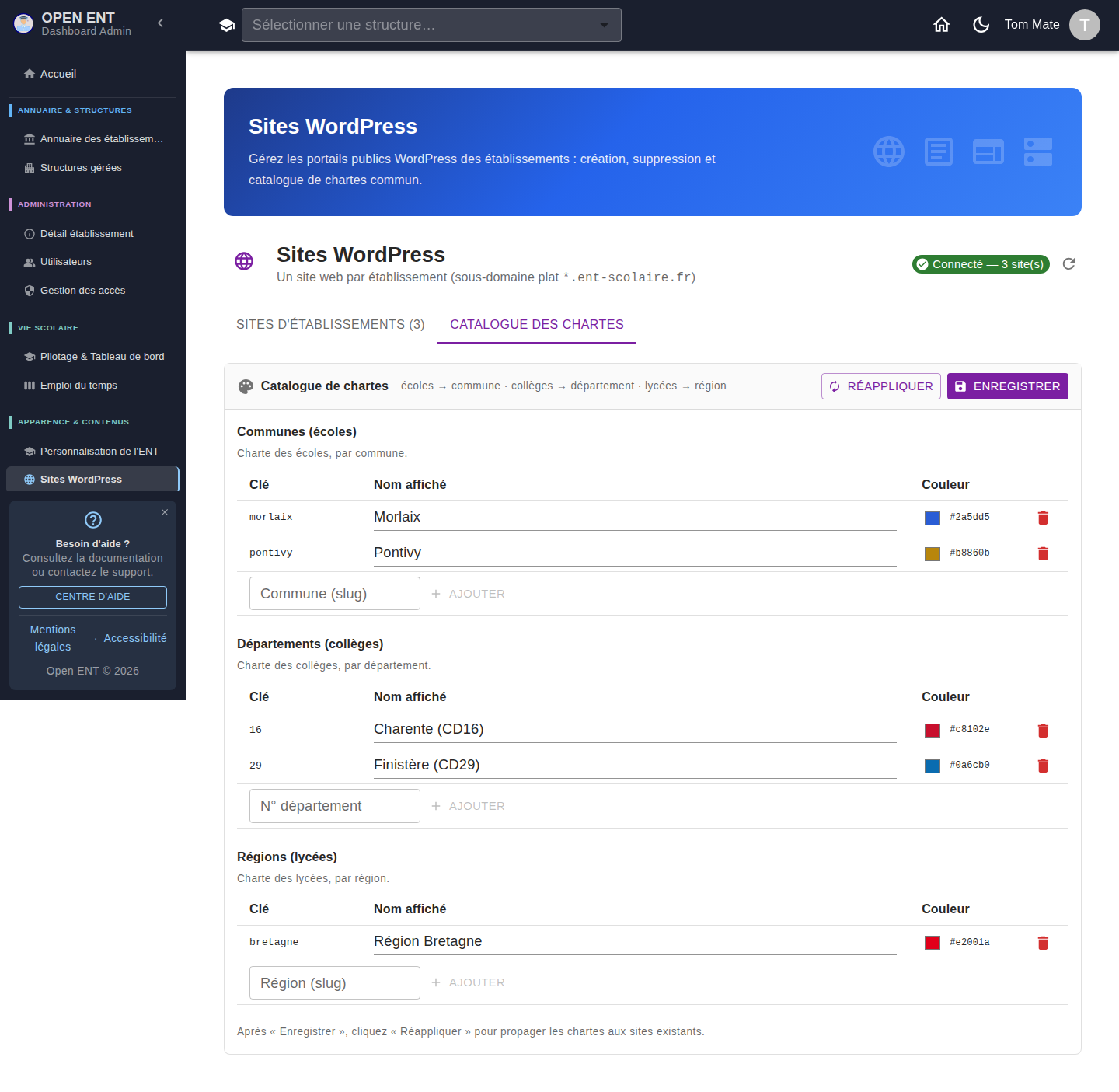The width and height of the screenshot is (1119, 1092).
Task: Click the article icon in the blue banner
Action: (x=939, y=152)
